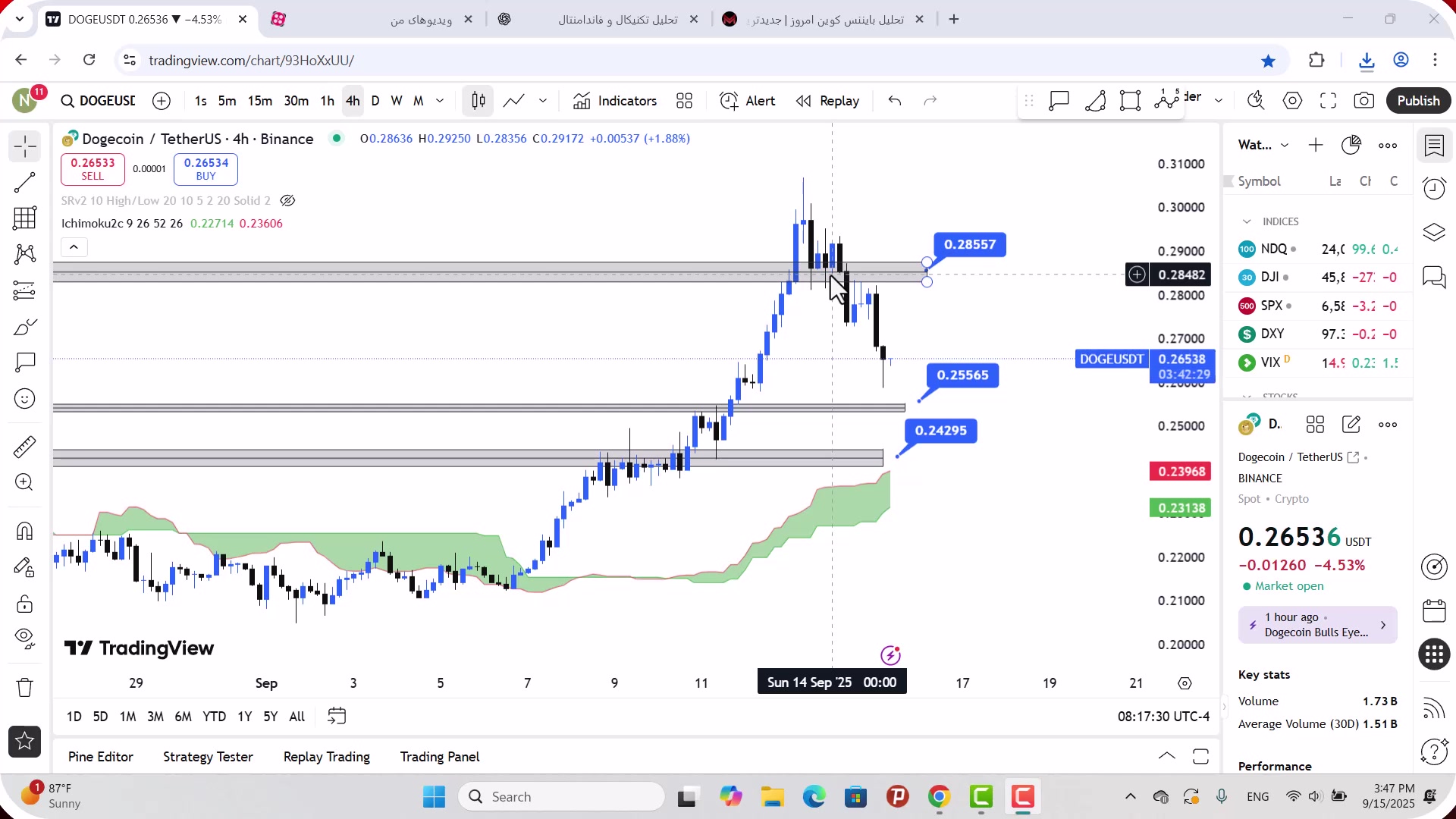The width and height of the screenshot is (1456, 819).
Task: Open go-to-date calendar icon
Action: point(337,717)
